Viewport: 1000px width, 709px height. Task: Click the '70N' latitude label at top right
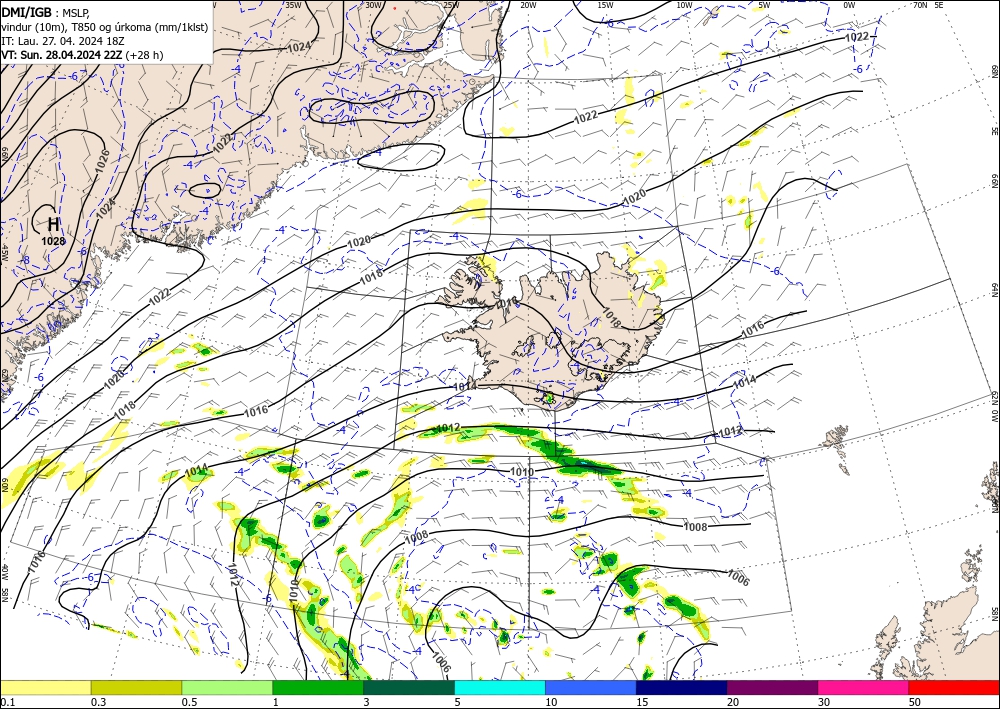[920, 5]
